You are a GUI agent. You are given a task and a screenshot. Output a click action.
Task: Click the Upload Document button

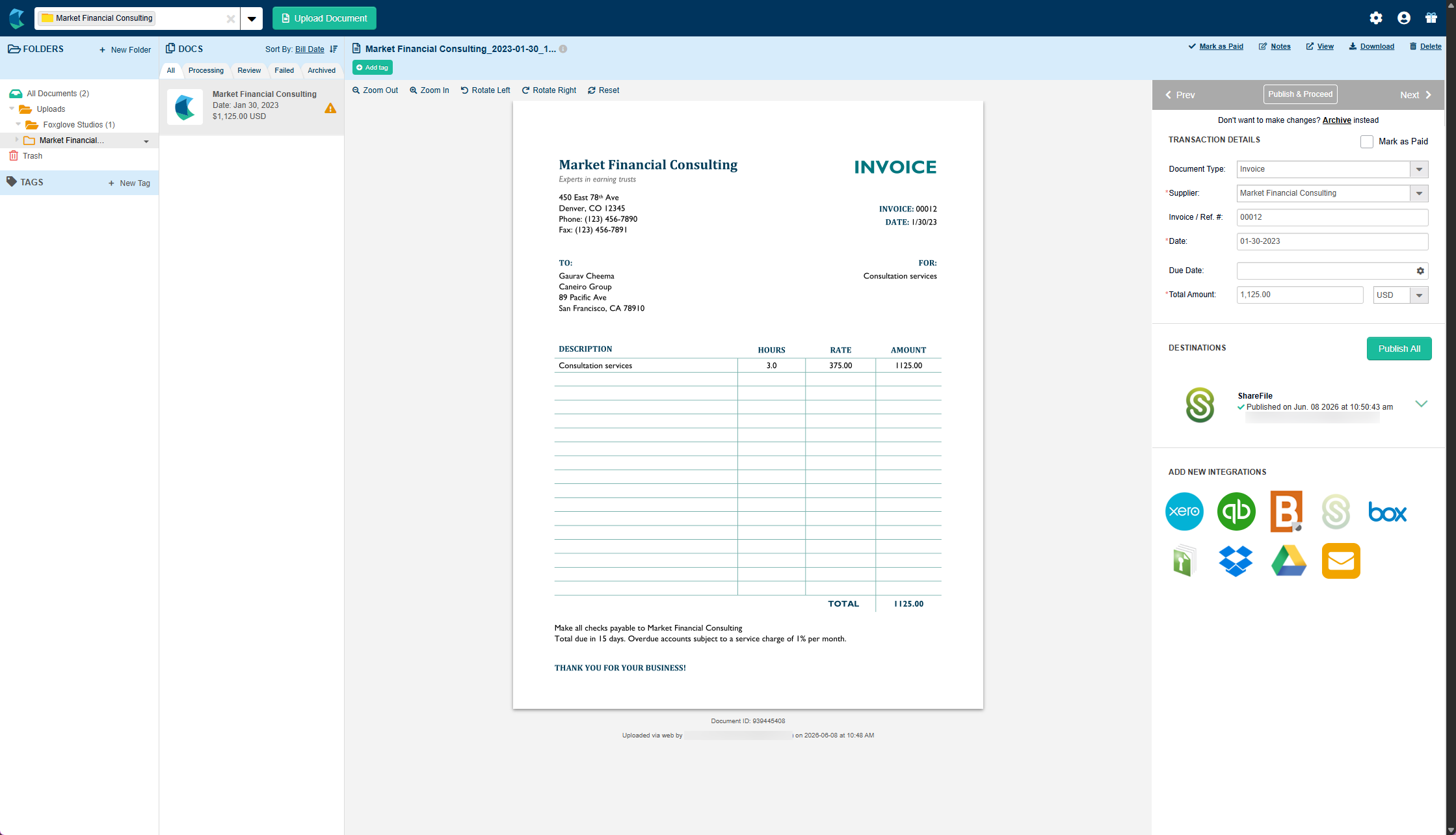point(324,18)
